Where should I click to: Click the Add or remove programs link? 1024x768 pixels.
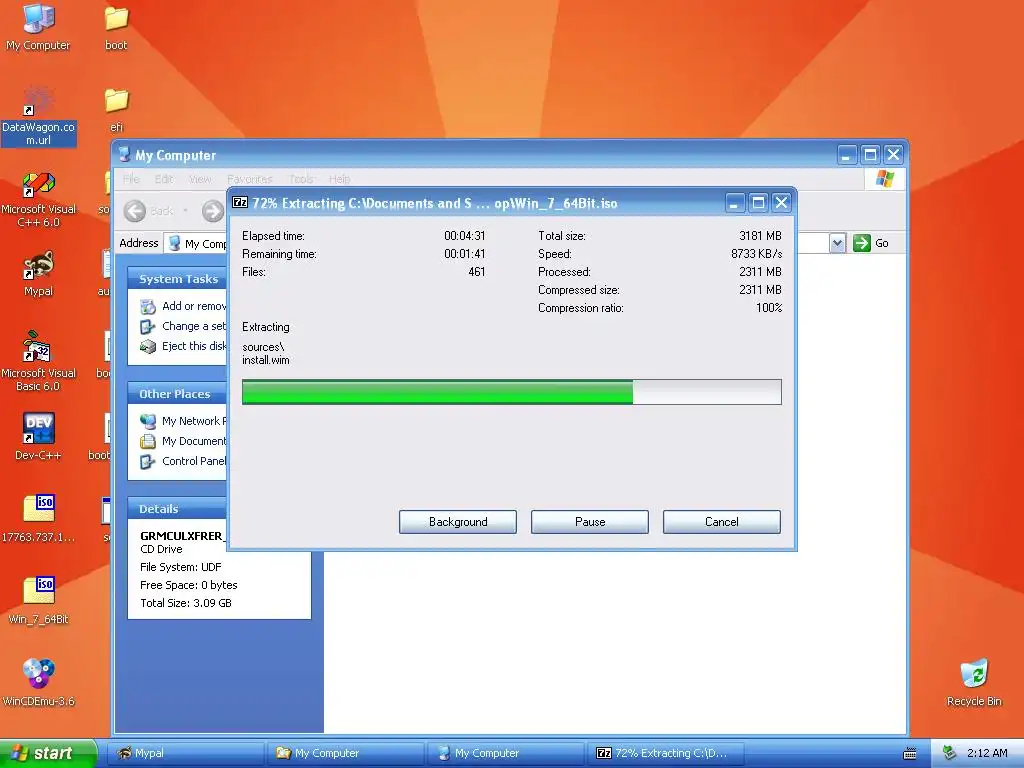pyautogui.click(x=195, y=306)
